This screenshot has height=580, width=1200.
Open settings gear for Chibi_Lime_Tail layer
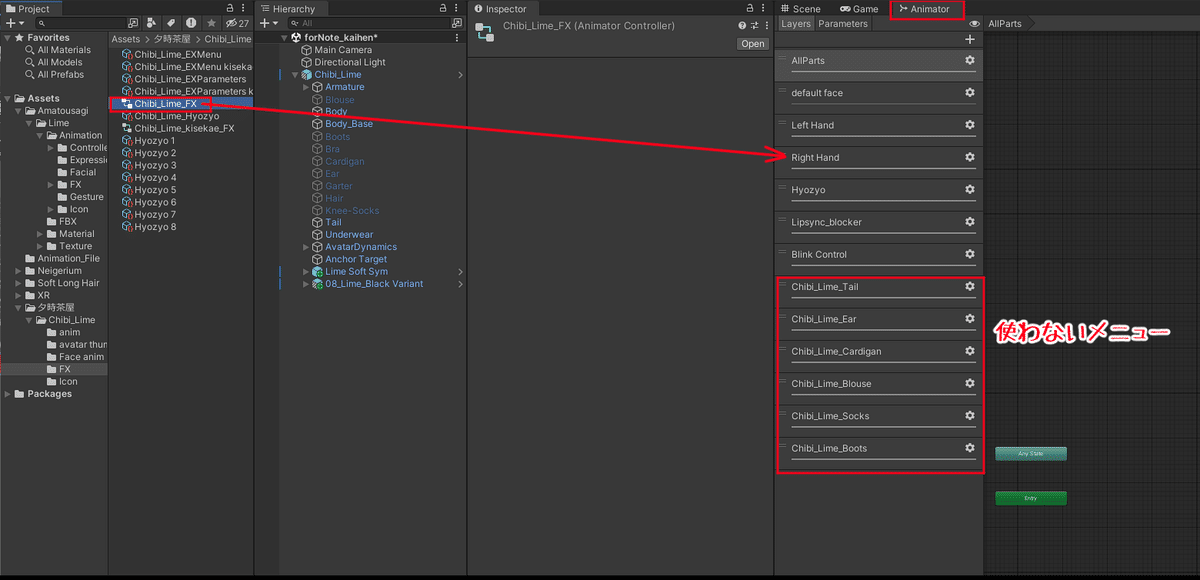[x=969, y=286]
